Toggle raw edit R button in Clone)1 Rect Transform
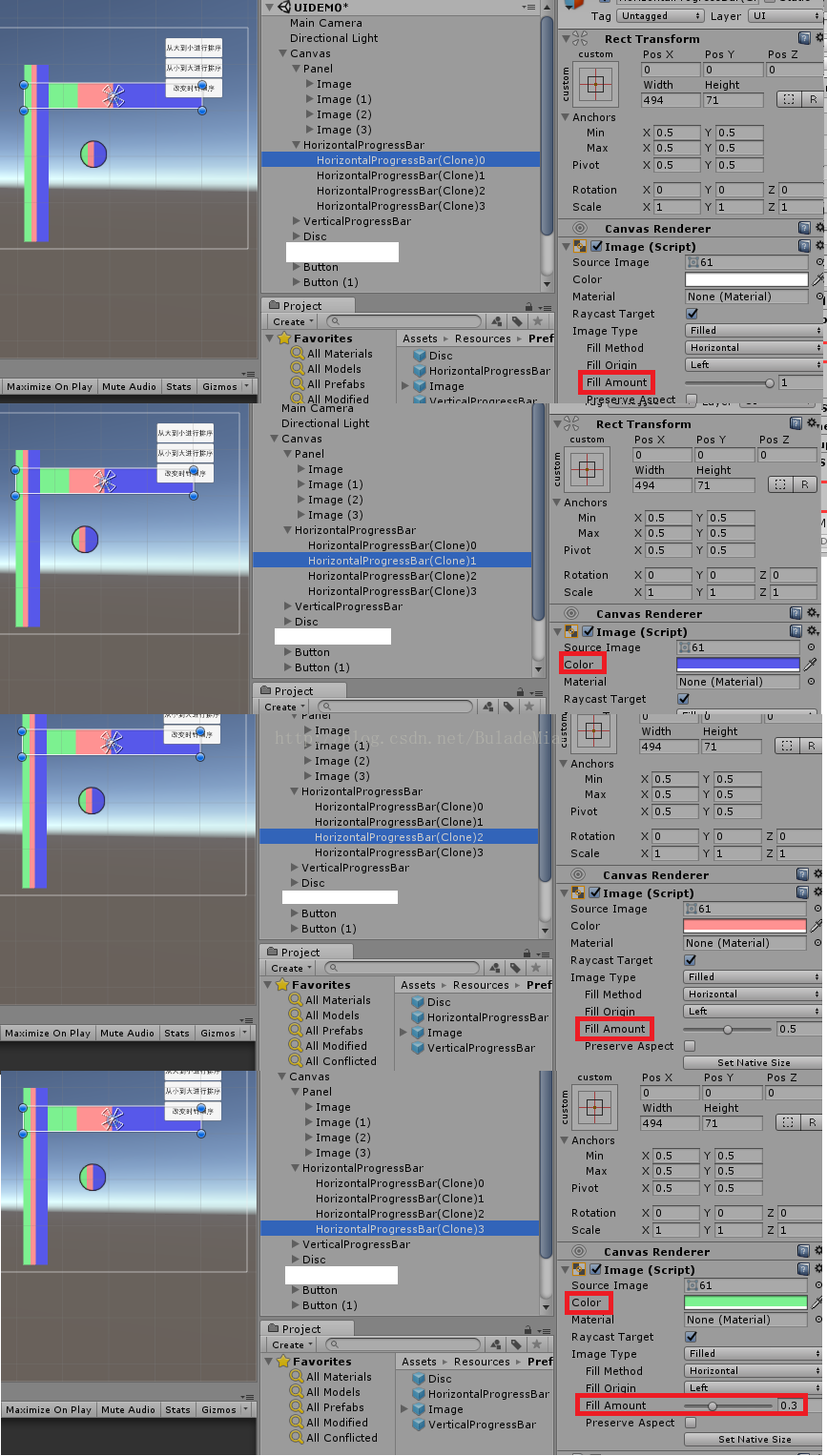 (804, 485)
